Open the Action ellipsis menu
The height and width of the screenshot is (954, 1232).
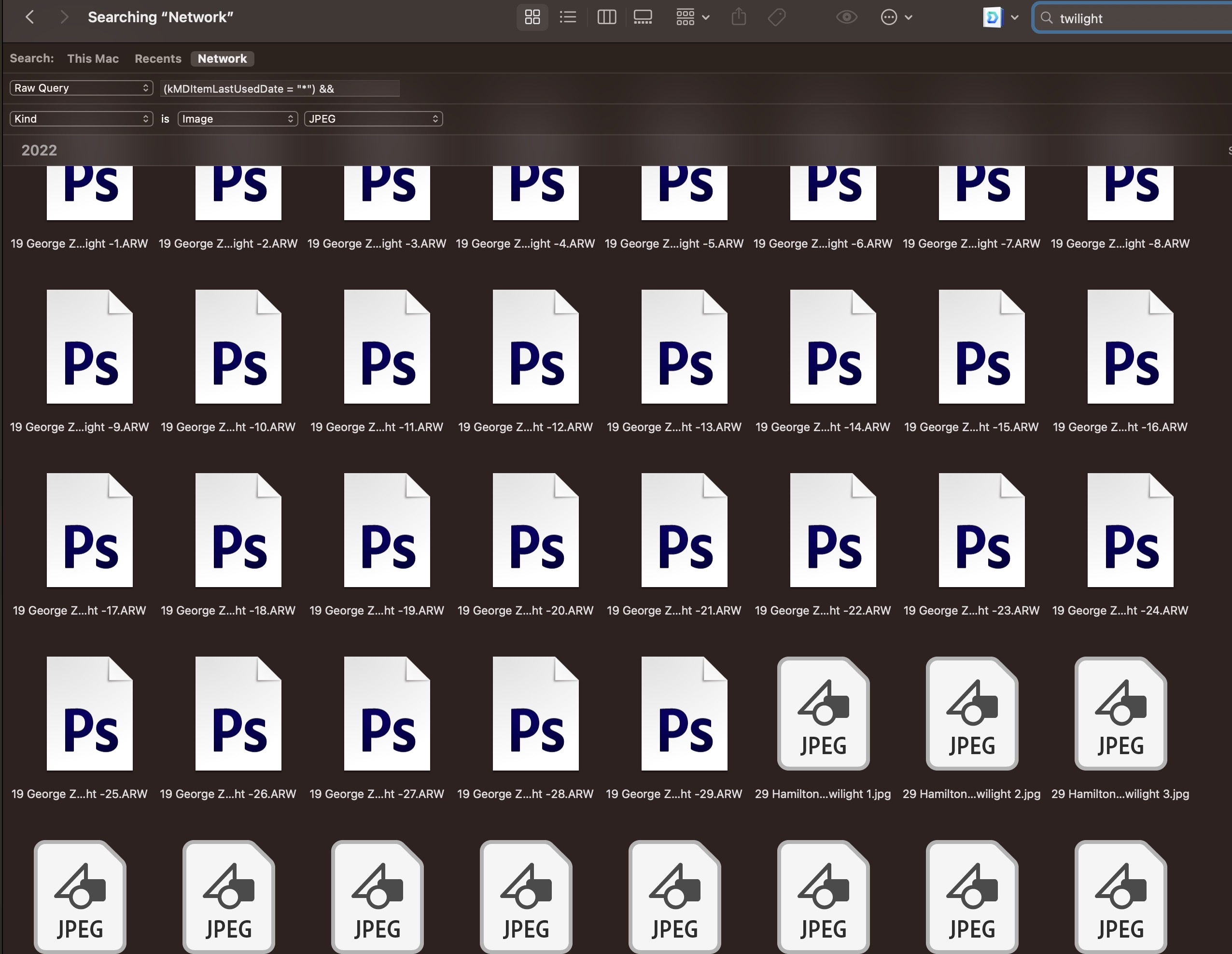[x=896, y=17]
